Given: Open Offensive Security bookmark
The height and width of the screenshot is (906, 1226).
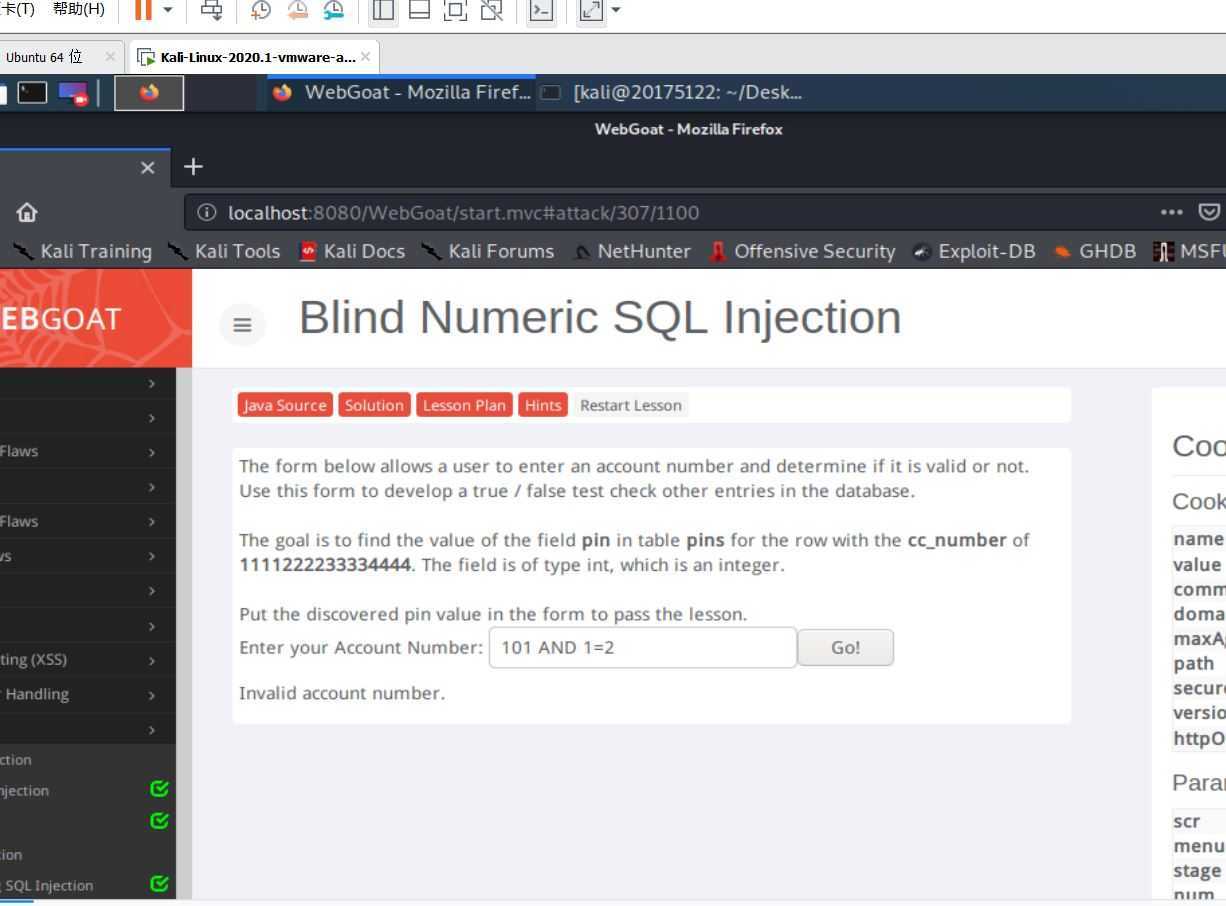Looking at the screenshot, I should point(801,251).
